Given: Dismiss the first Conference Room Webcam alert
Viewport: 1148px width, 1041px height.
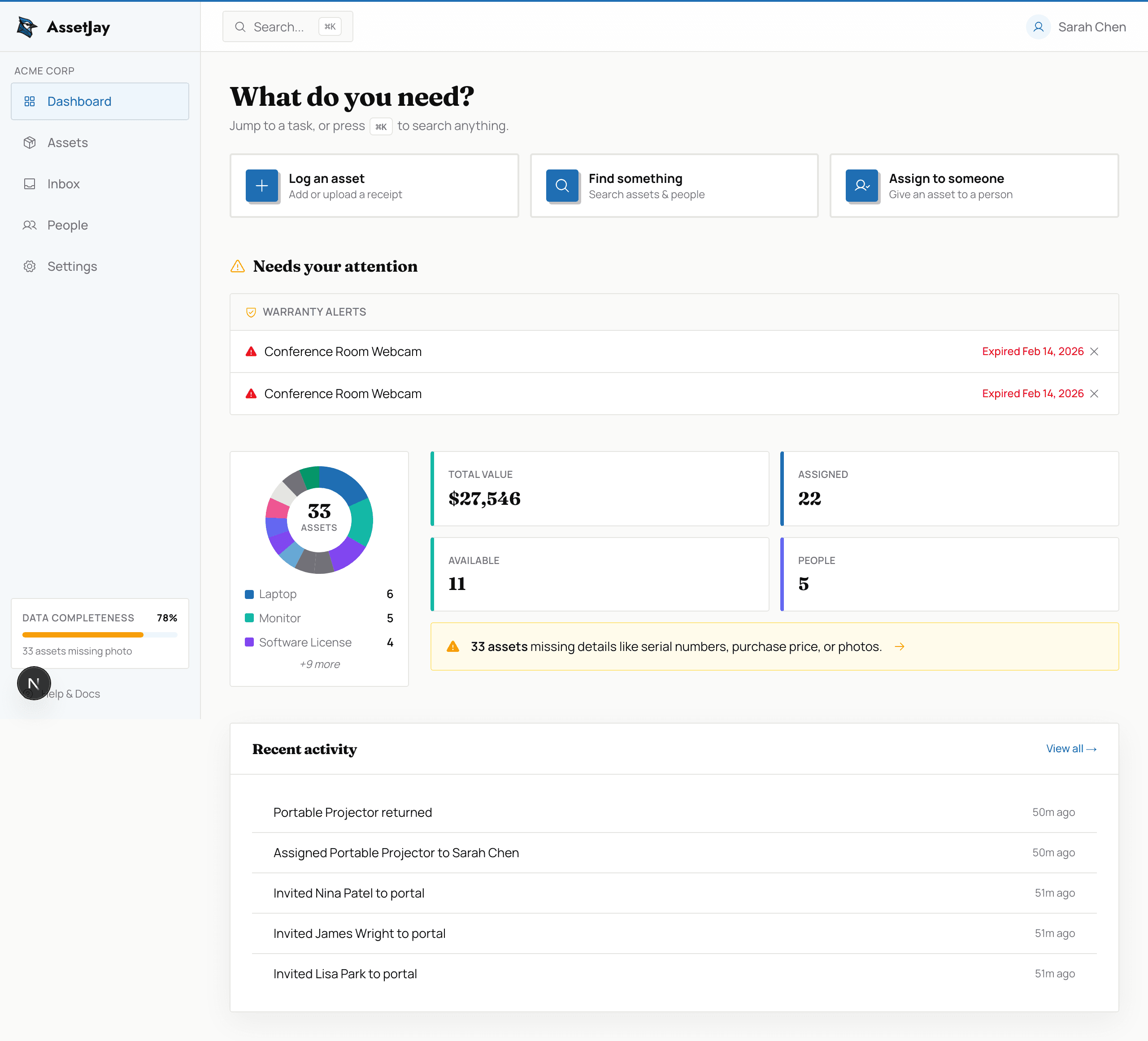Looking at the screenshot, I should [1095, 351].
